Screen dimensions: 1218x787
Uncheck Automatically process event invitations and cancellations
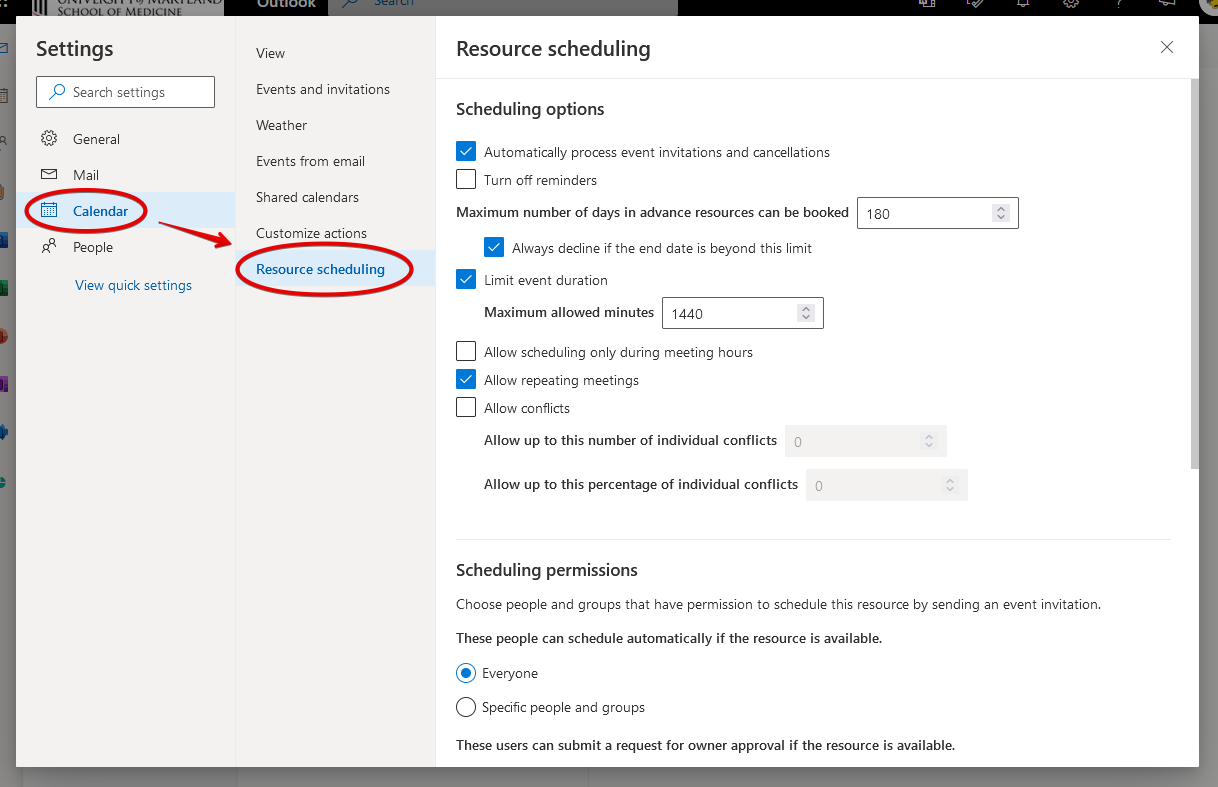click(466, 152)
